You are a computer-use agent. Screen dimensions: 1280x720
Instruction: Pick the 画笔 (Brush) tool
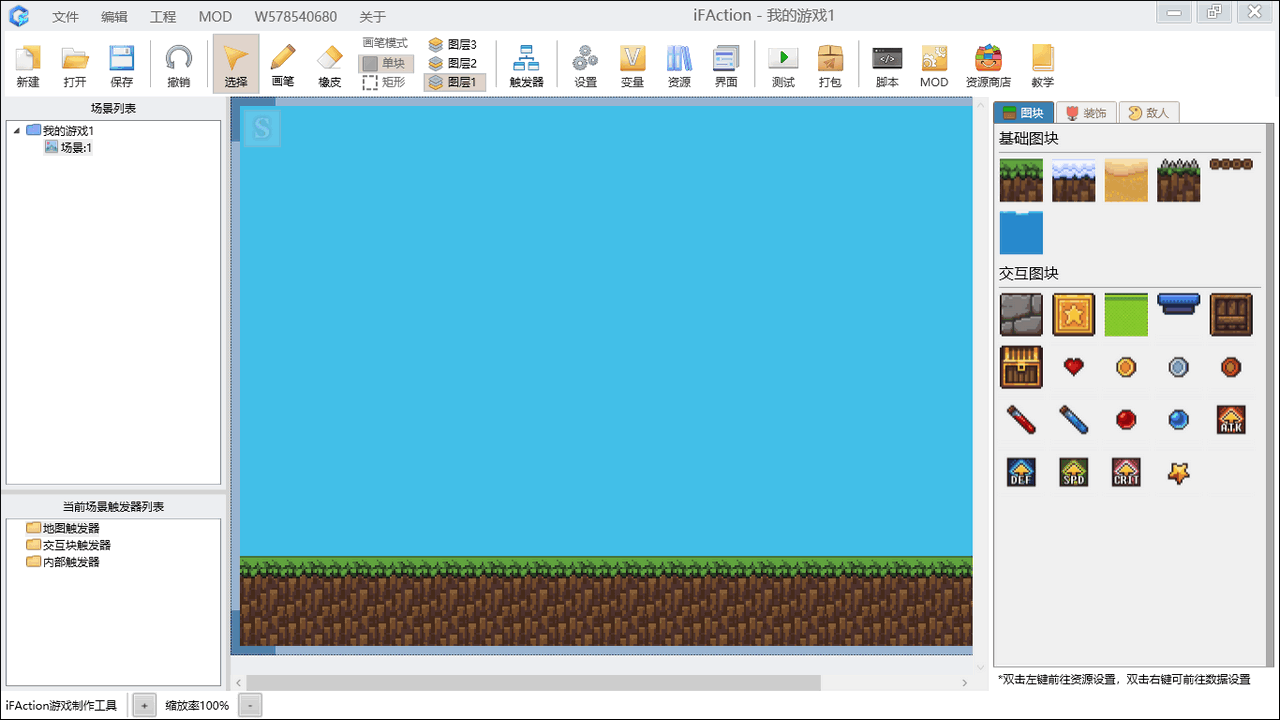(283, 66)
